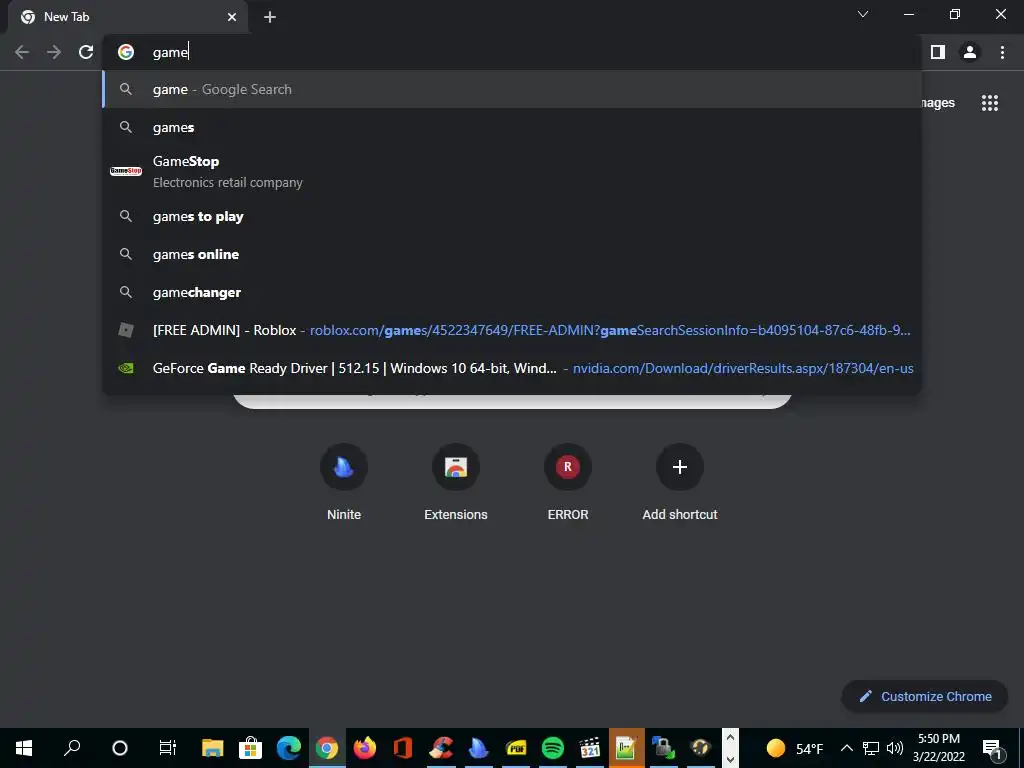Screen dimensions: 1024x768
Task: Select the New Tab tab
Action: (128, 17)
